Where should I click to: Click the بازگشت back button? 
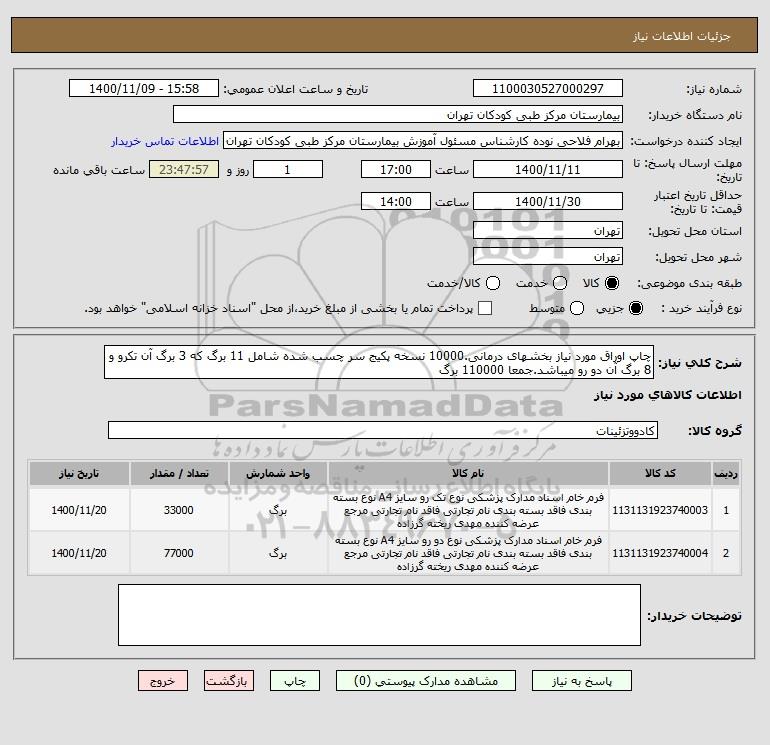click(x=229, y=681)
